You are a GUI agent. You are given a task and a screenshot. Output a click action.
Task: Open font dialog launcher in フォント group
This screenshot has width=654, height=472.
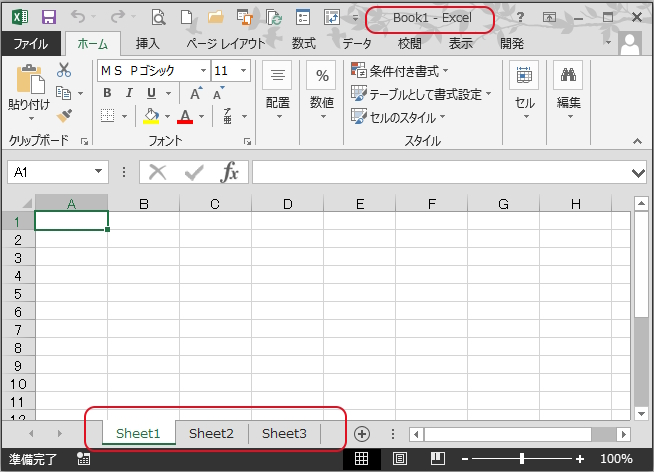248,142
